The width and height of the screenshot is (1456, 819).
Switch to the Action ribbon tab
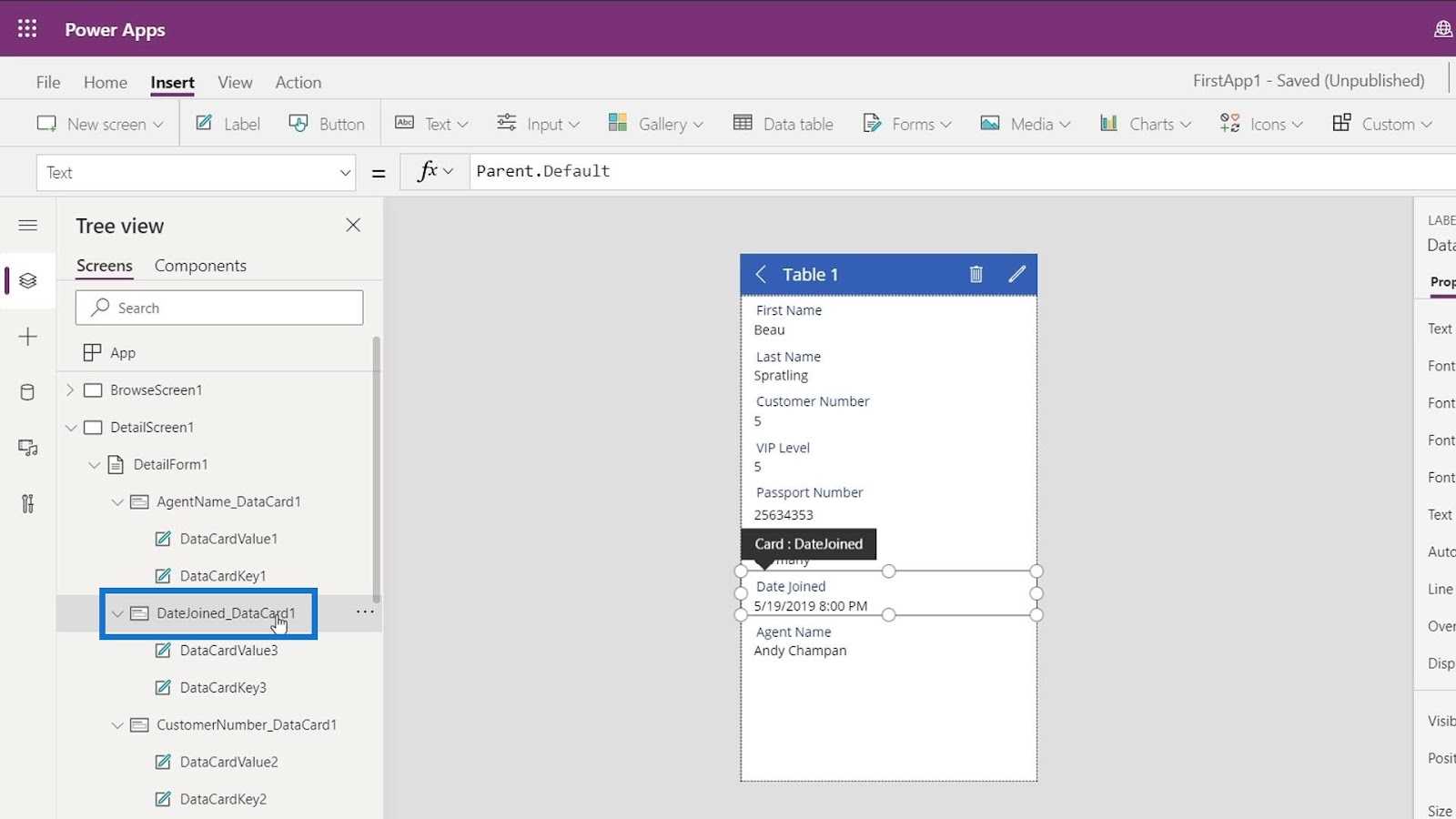click(298, 82)
